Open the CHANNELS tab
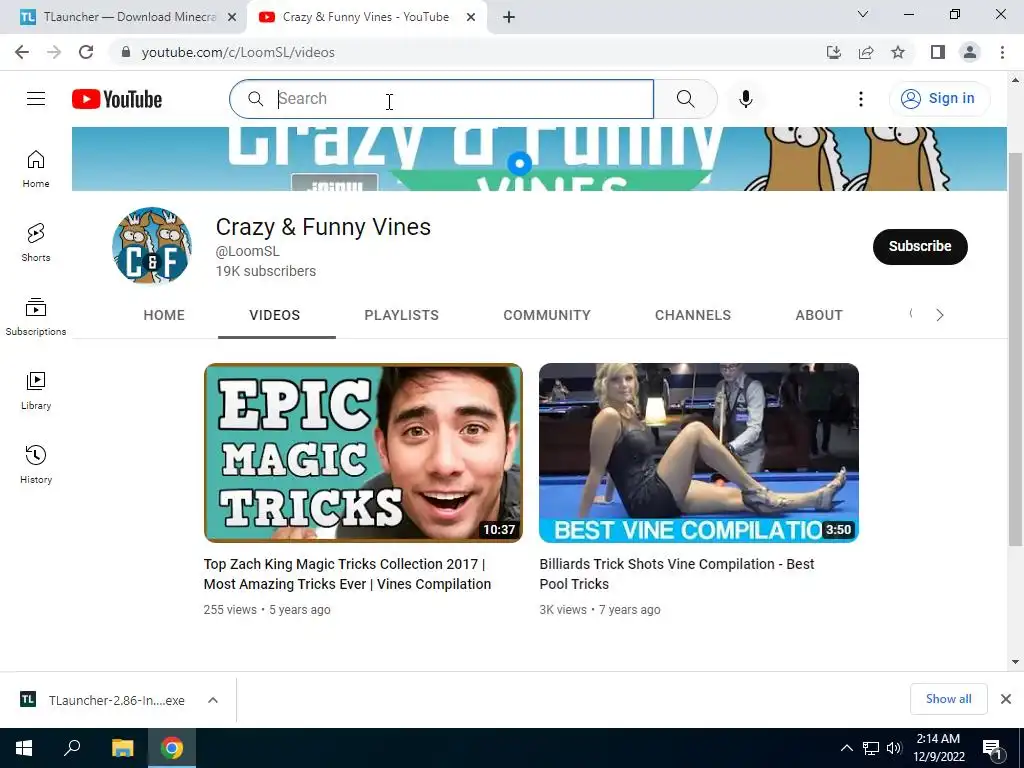This screenshot has width=1024, height=768. (x=693, y=315)
